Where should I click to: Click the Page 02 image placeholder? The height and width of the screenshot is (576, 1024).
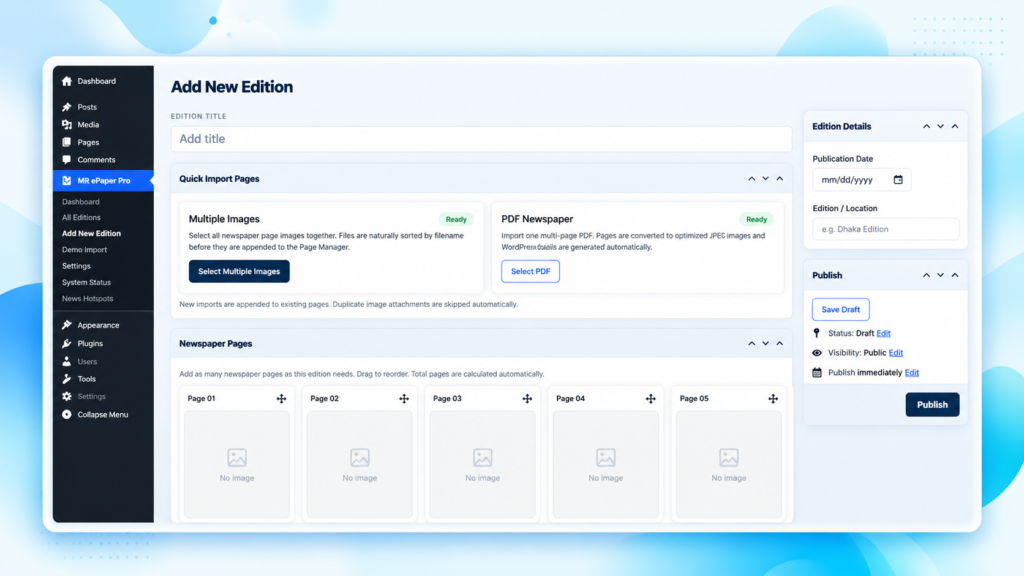(360, 464)
